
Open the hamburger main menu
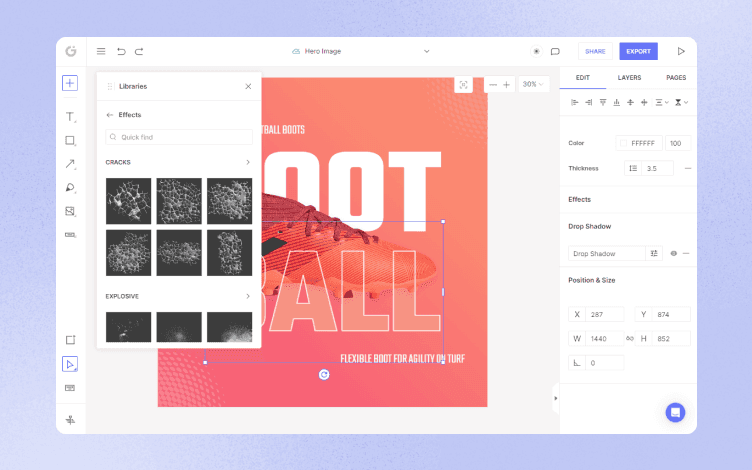pos(101,51)
